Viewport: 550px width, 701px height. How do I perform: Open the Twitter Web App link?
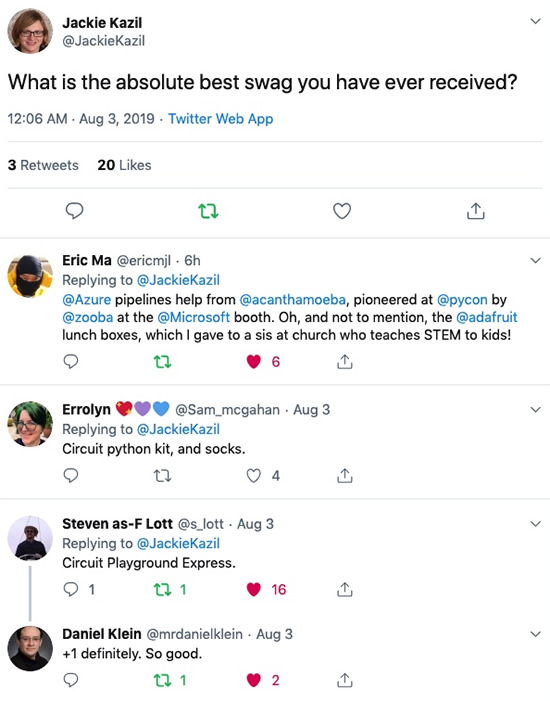pos(220,118)
